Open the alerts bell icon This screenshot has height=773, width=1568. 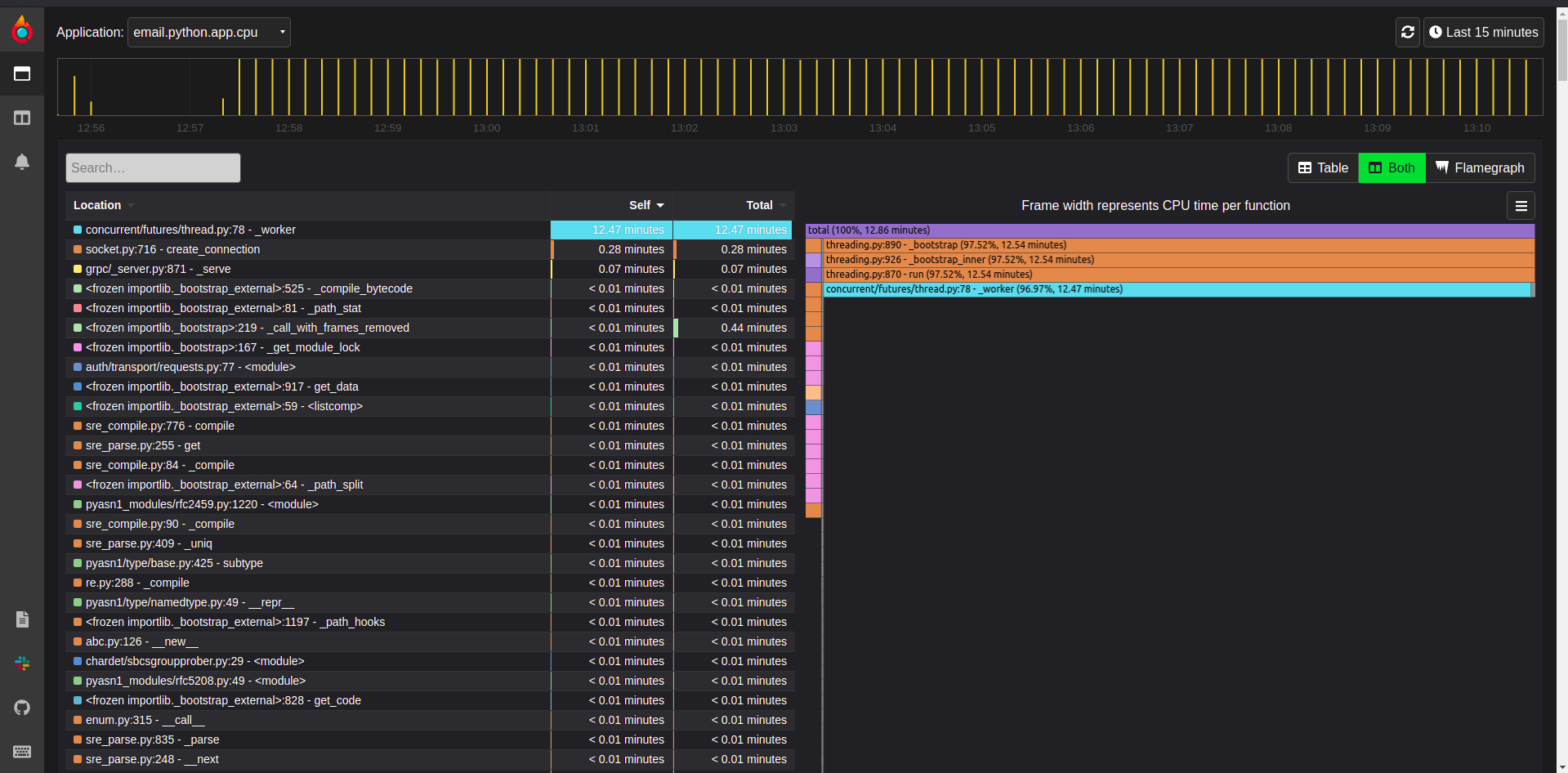22,162
